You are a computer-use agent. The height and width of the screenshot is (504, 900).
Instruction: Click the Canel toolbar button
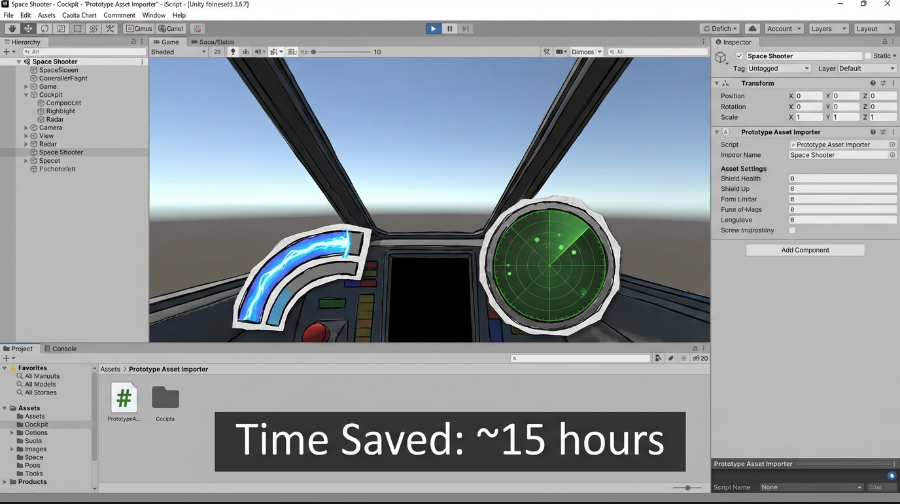coord(170,28)
